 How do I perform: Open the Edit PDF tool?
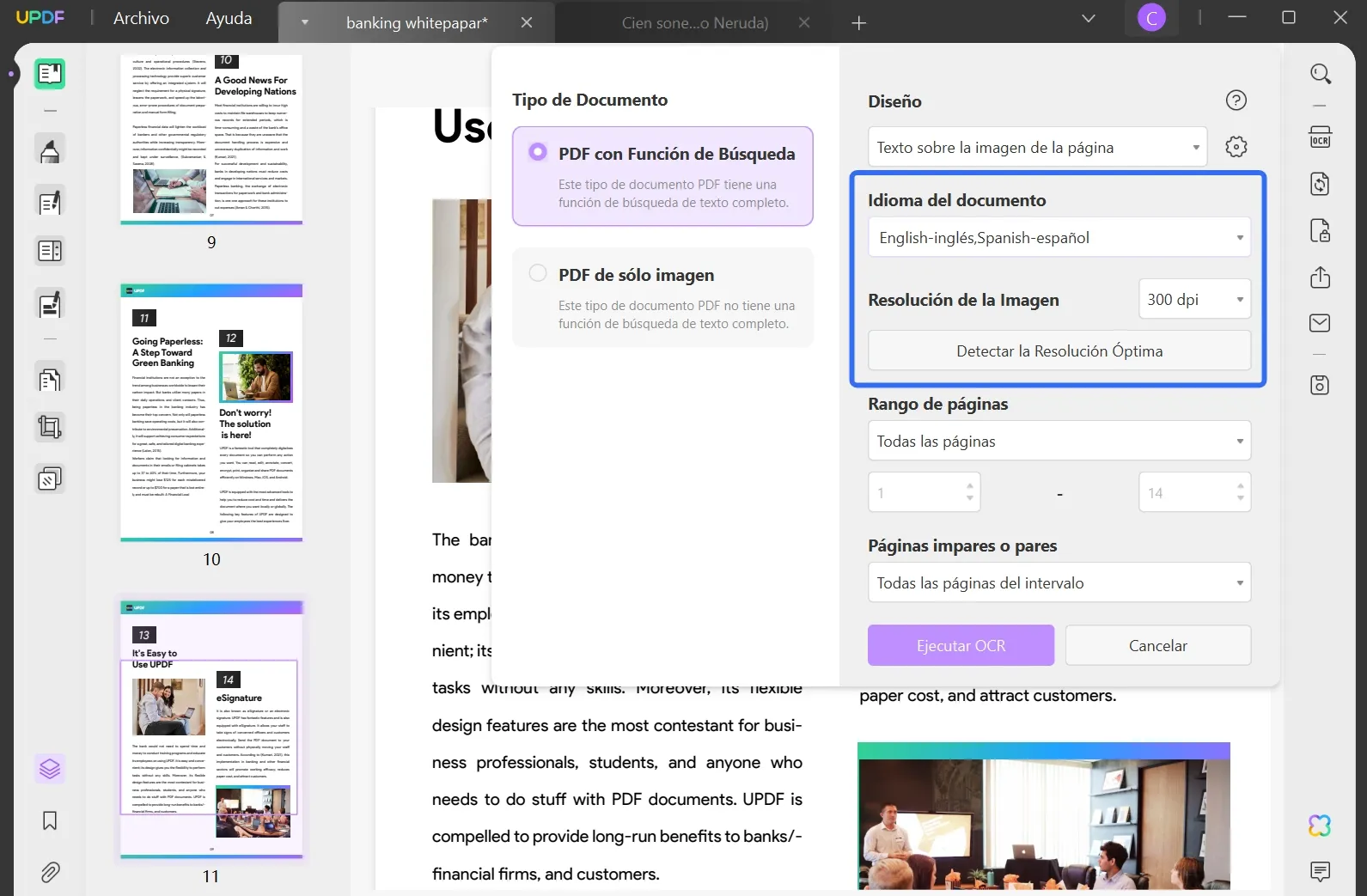pyautogui.click(x=50, y=203)
